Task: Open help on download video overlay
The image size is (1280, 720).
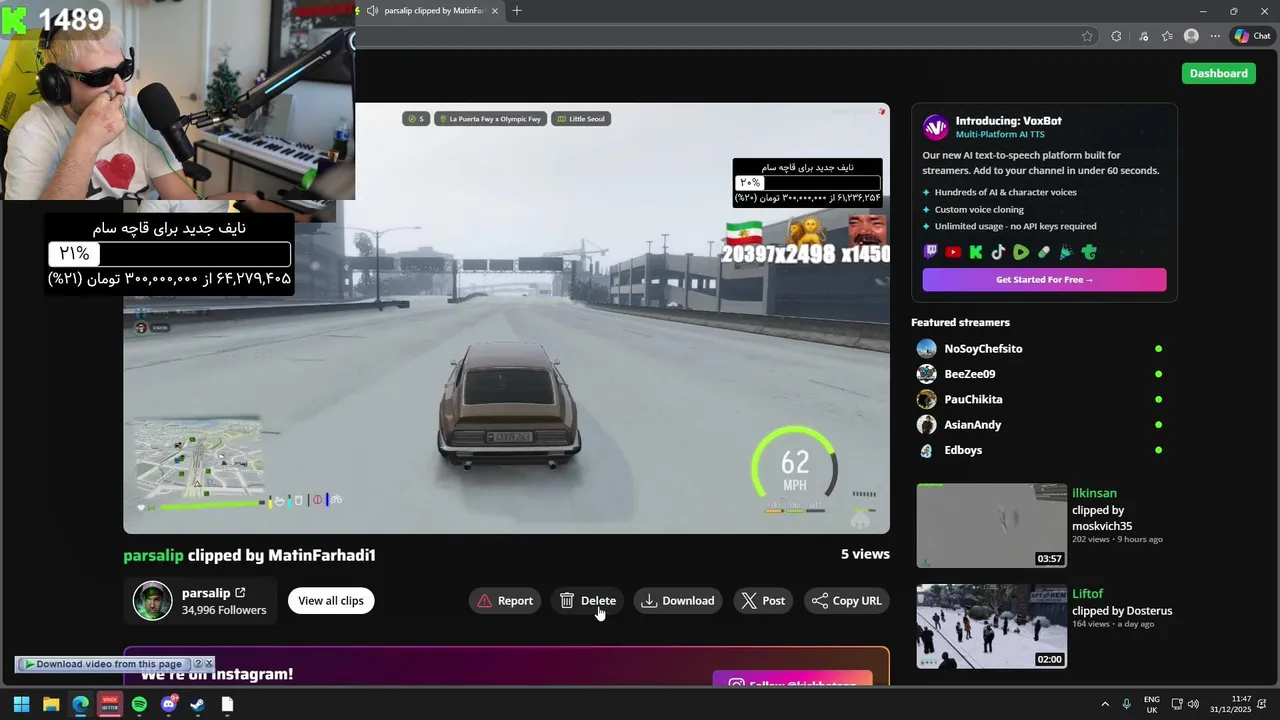Action: point(198,664)
